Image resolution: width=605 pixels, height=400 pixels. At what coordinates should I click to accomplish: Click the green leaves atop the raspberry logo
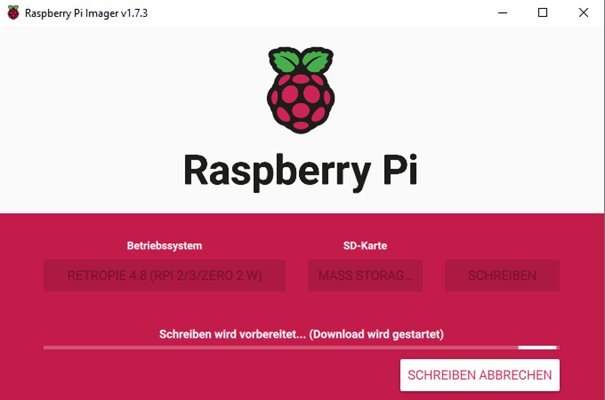click(301, 60)
